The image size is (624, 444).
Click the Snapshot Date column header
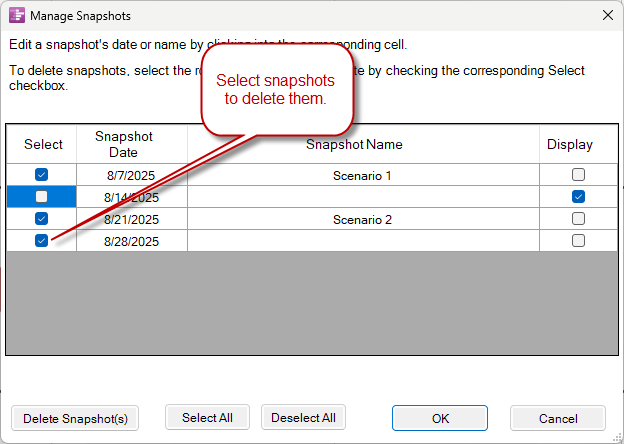(132, 144)
